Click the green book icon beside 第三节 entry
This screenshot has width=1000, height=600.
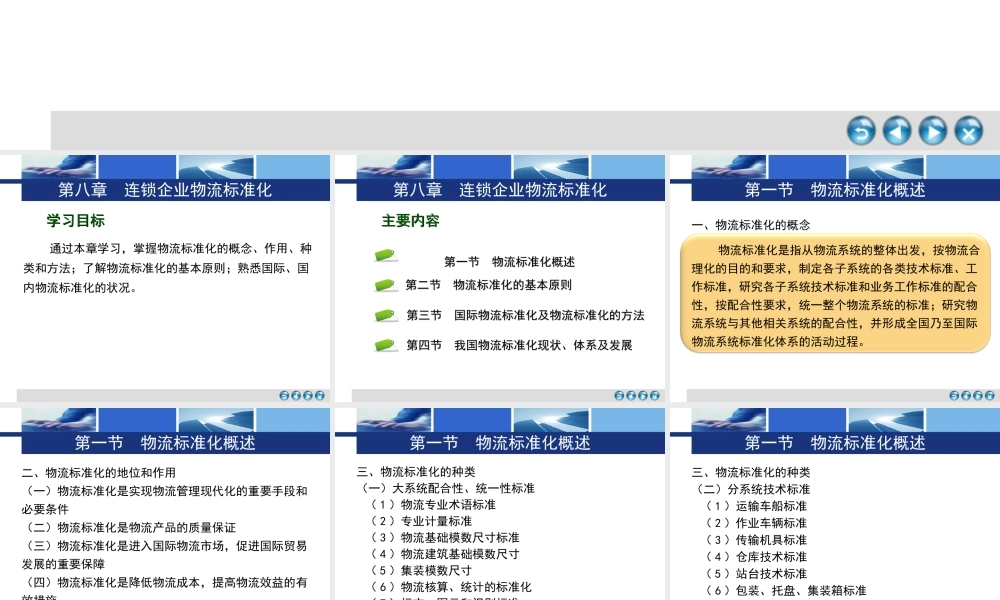(x=383, y=316)
